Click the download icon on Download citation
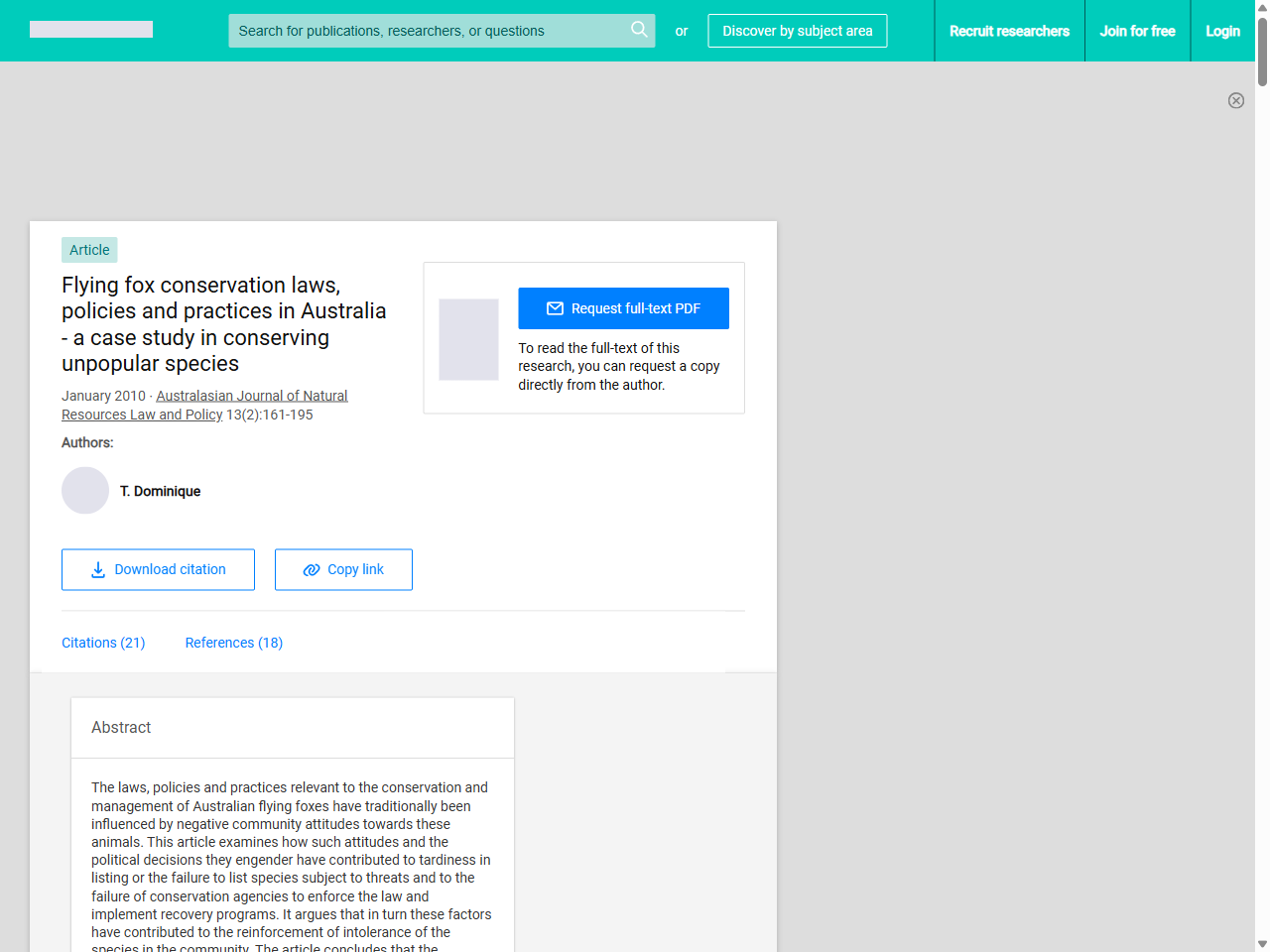Screen dimensions: 1270x952 [96, 570]
